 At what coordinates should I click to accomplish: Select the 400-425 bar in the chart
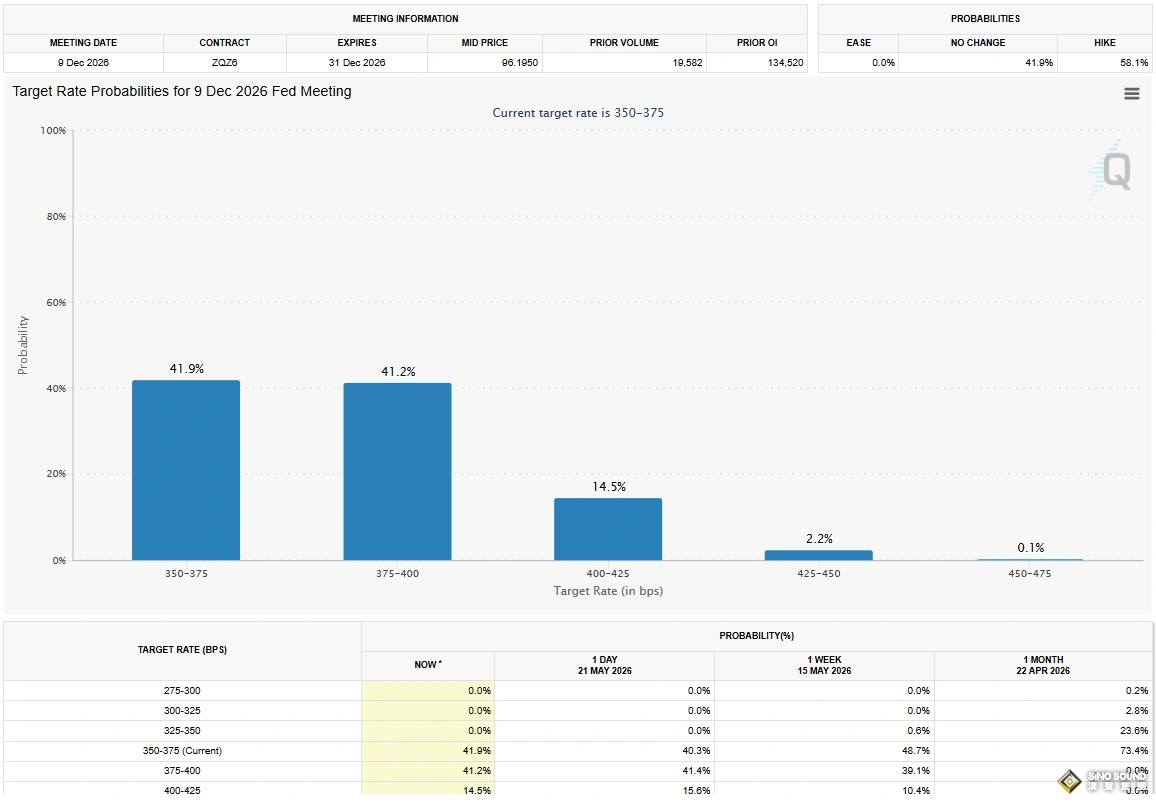pos(608,529)
